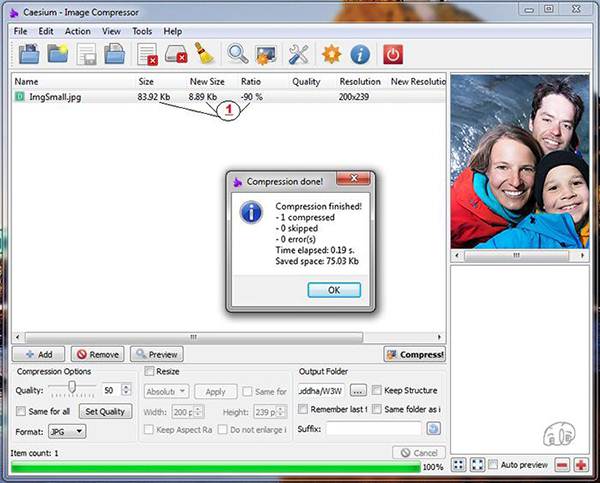Viewport: 600px width, 483px height.
Task: Click the Quality value spinner arrows
Action: pos(126,390)
